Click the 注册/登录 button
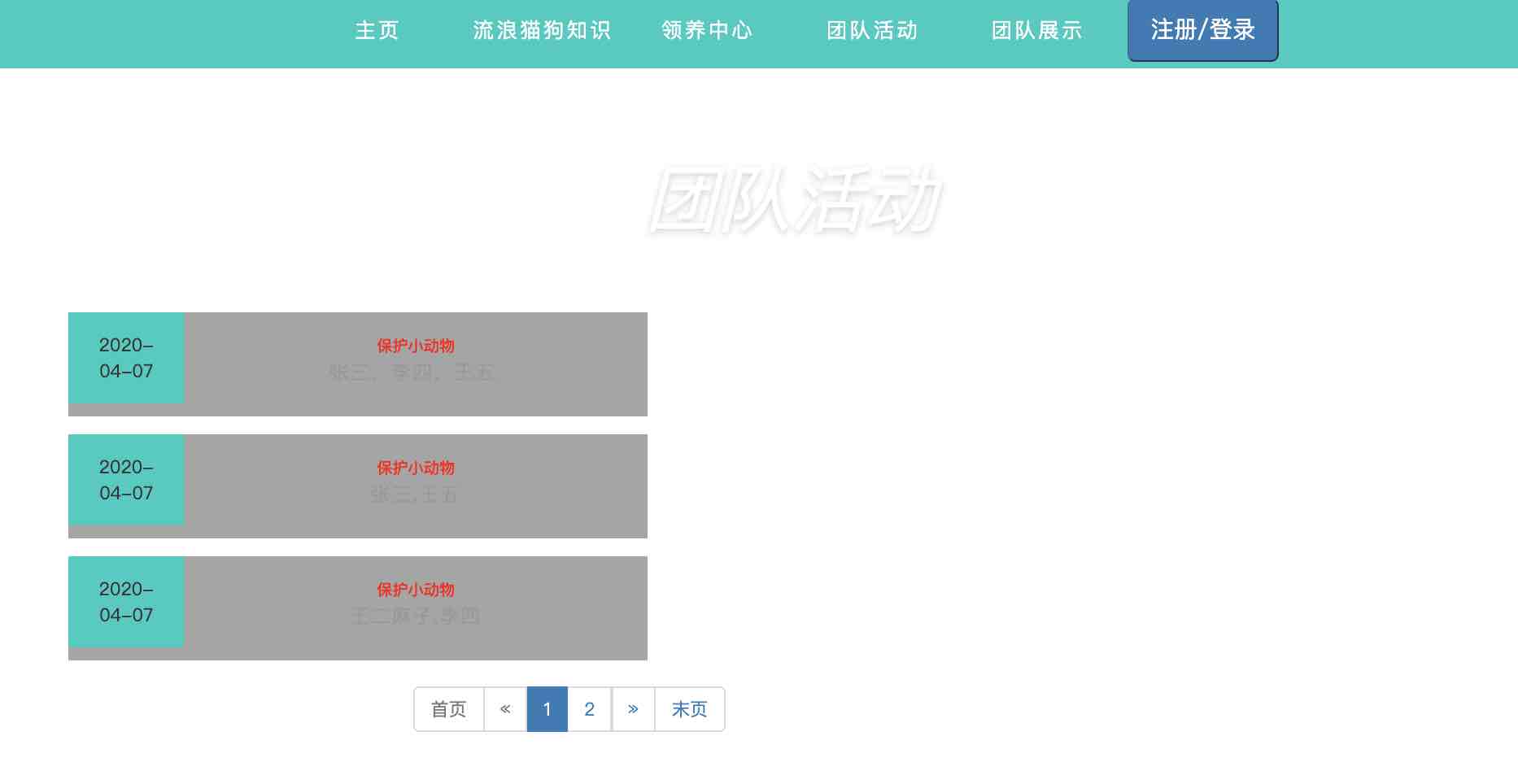This screenshot has width=1518, height=784. click(x=1203, y=31)
